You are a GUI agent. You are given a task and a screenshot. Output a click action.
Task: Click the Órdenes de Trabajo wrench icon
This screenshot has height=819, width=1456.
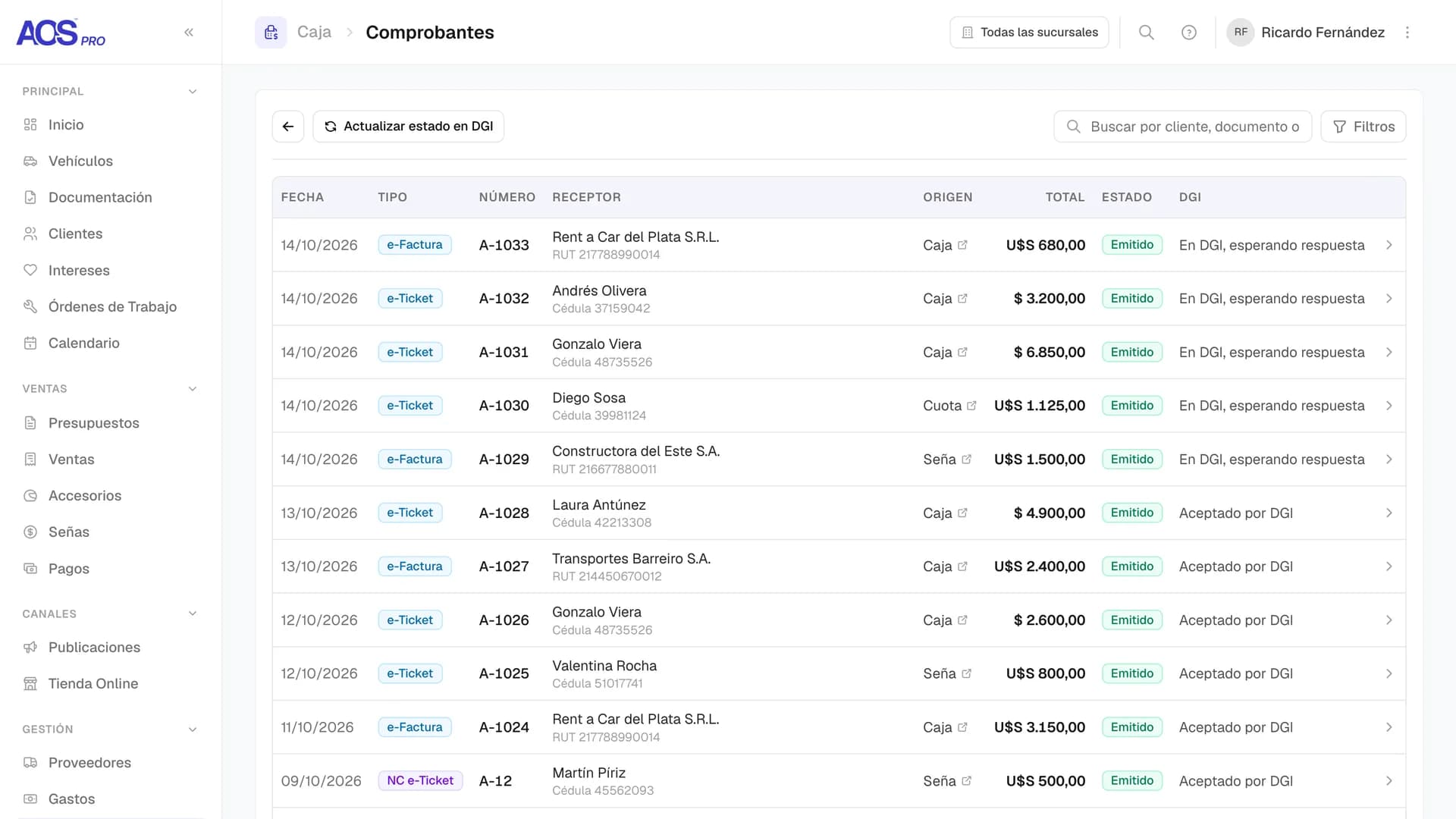point(30,306)
